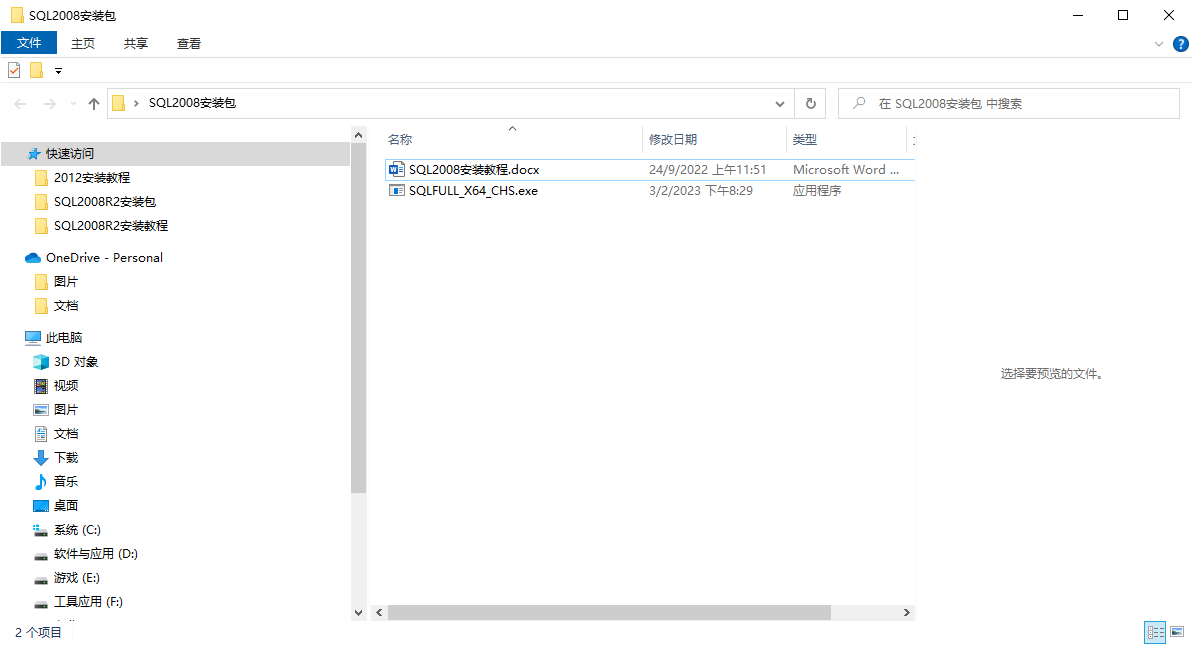Open the address bar history dropdown
This screenshot has height=645, width=1193.
(780, 103)
